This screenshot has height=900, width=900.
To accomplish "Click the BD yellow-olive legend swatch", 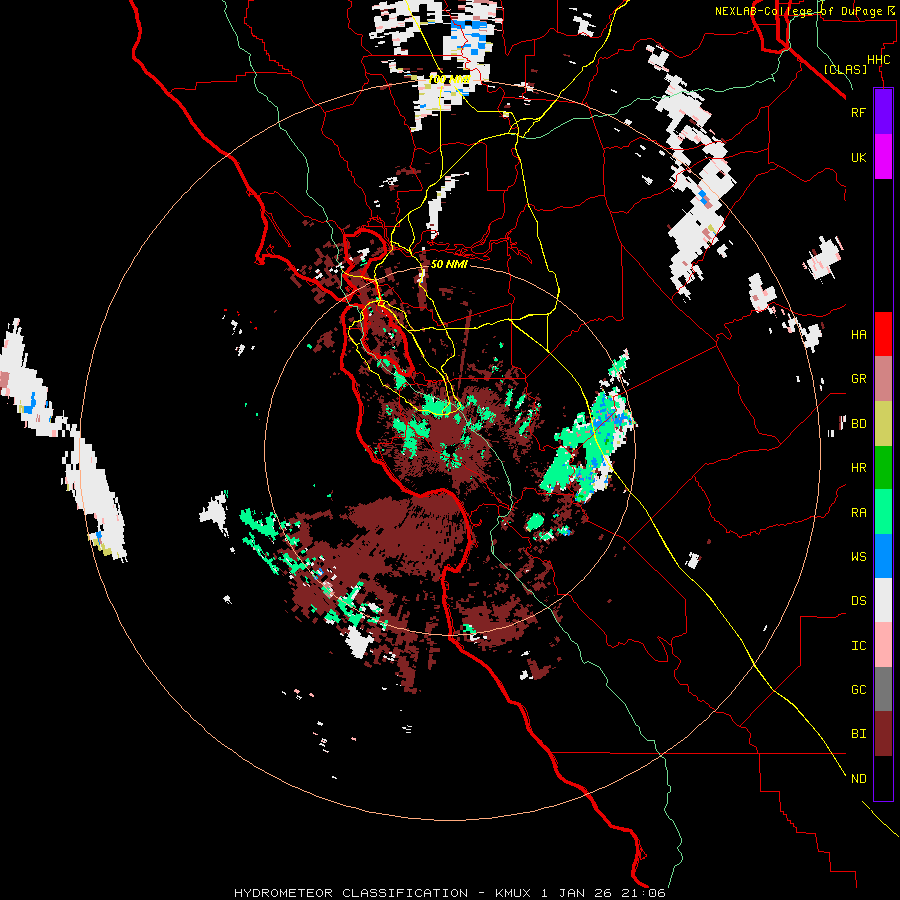I will click(x=883, y=424).
